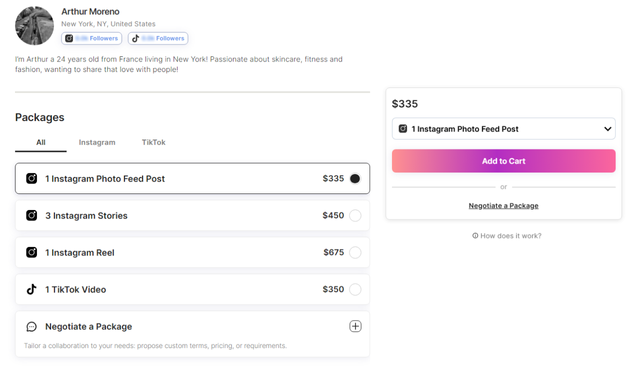Click the Instagram icon inside the package dropdown
This screenshot has height=368, width=640.
click(403, 129)
